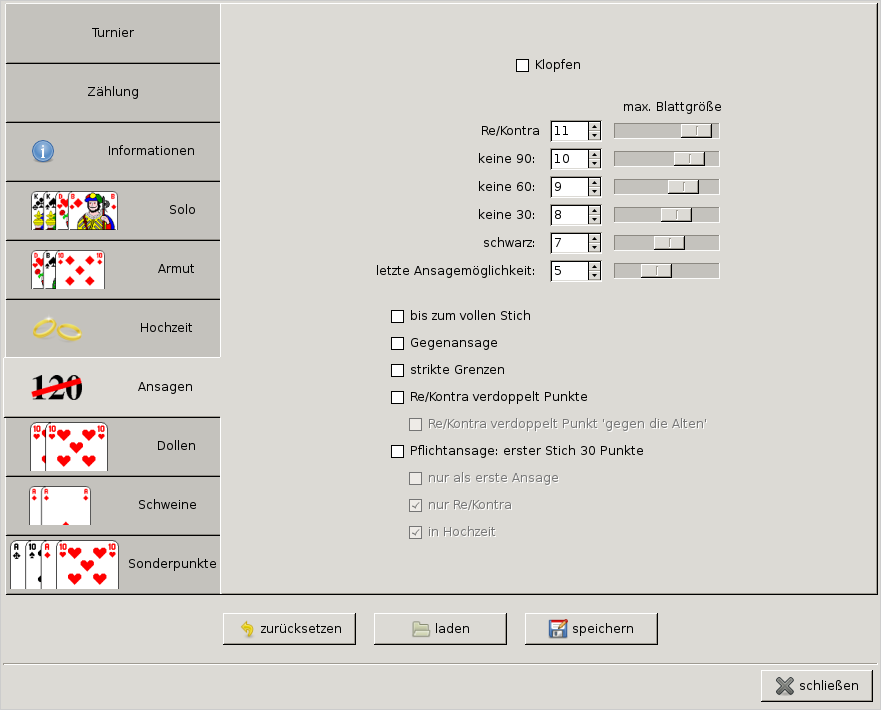Switch to the Zählung tab
Image resolution: width=881 pixels, height=710 pixels.
(x=112, y=92)
